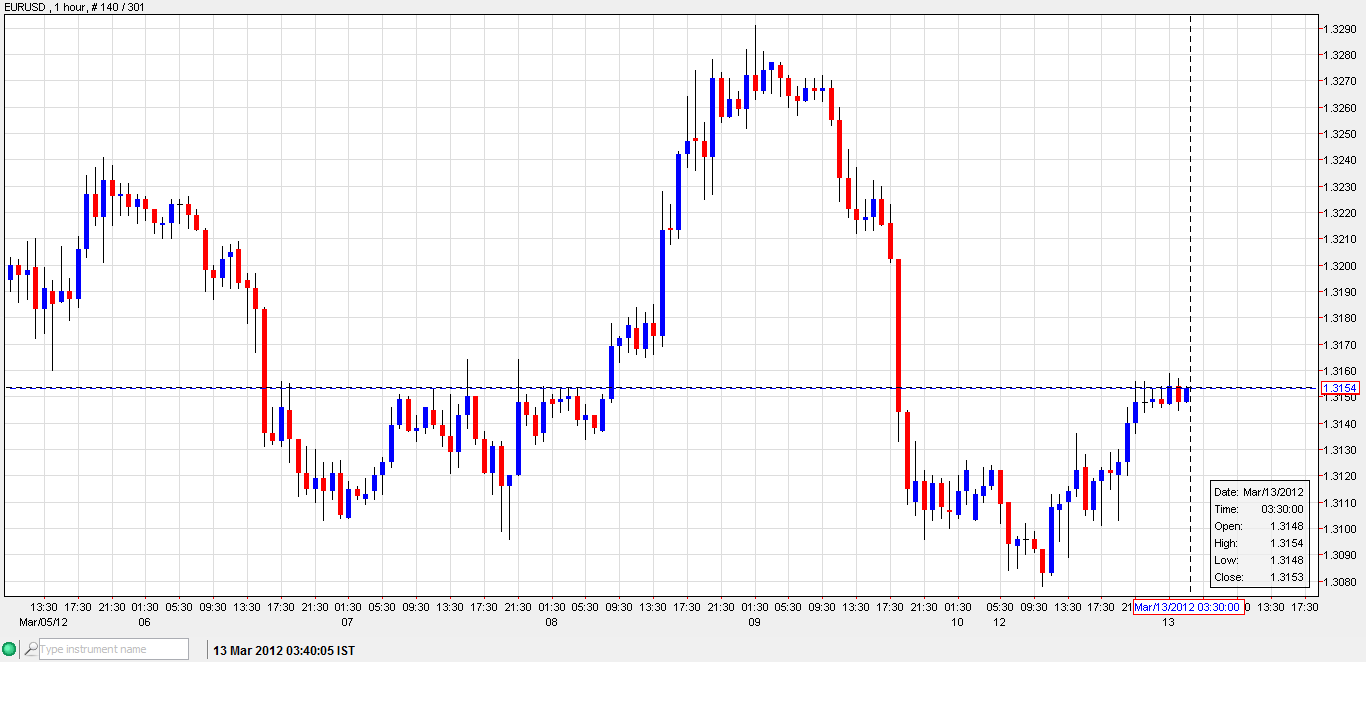Click the "13" day label on the time axis
Image resolution: width=1366 pixels, height=728 pixels.
(1168, 622)
